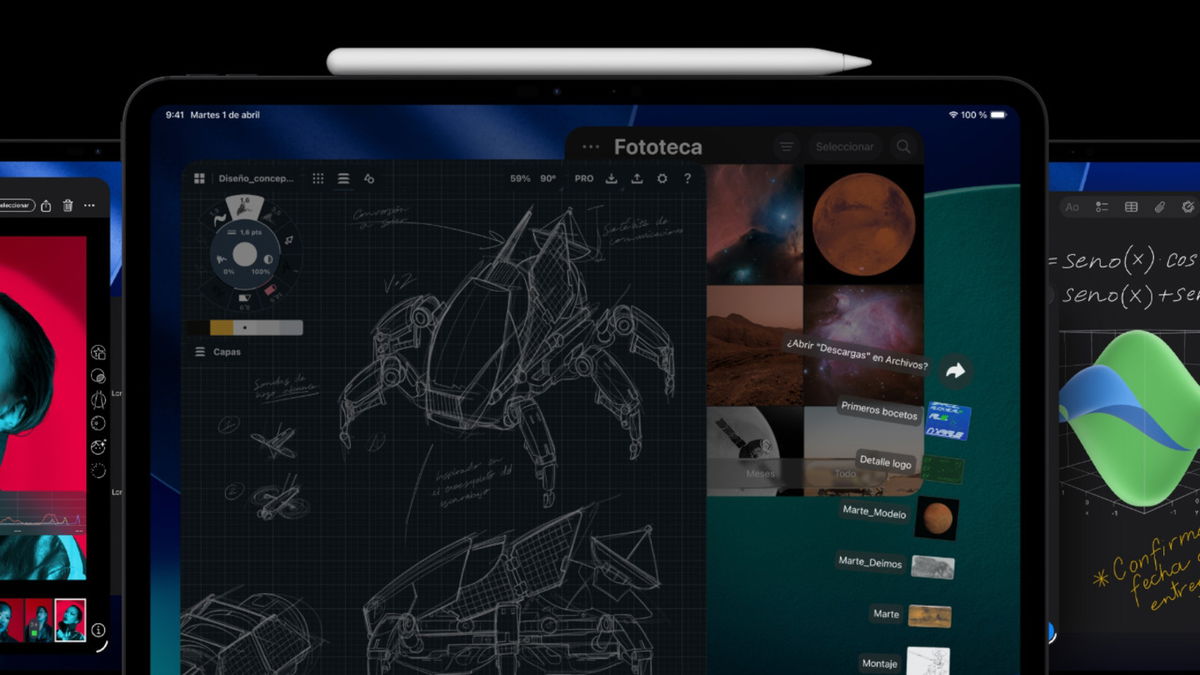Switch to the Todo tab in Fototeca
Image resolution: width=1200 pixels, height=675 pixels.
click(x=845, y=473)
